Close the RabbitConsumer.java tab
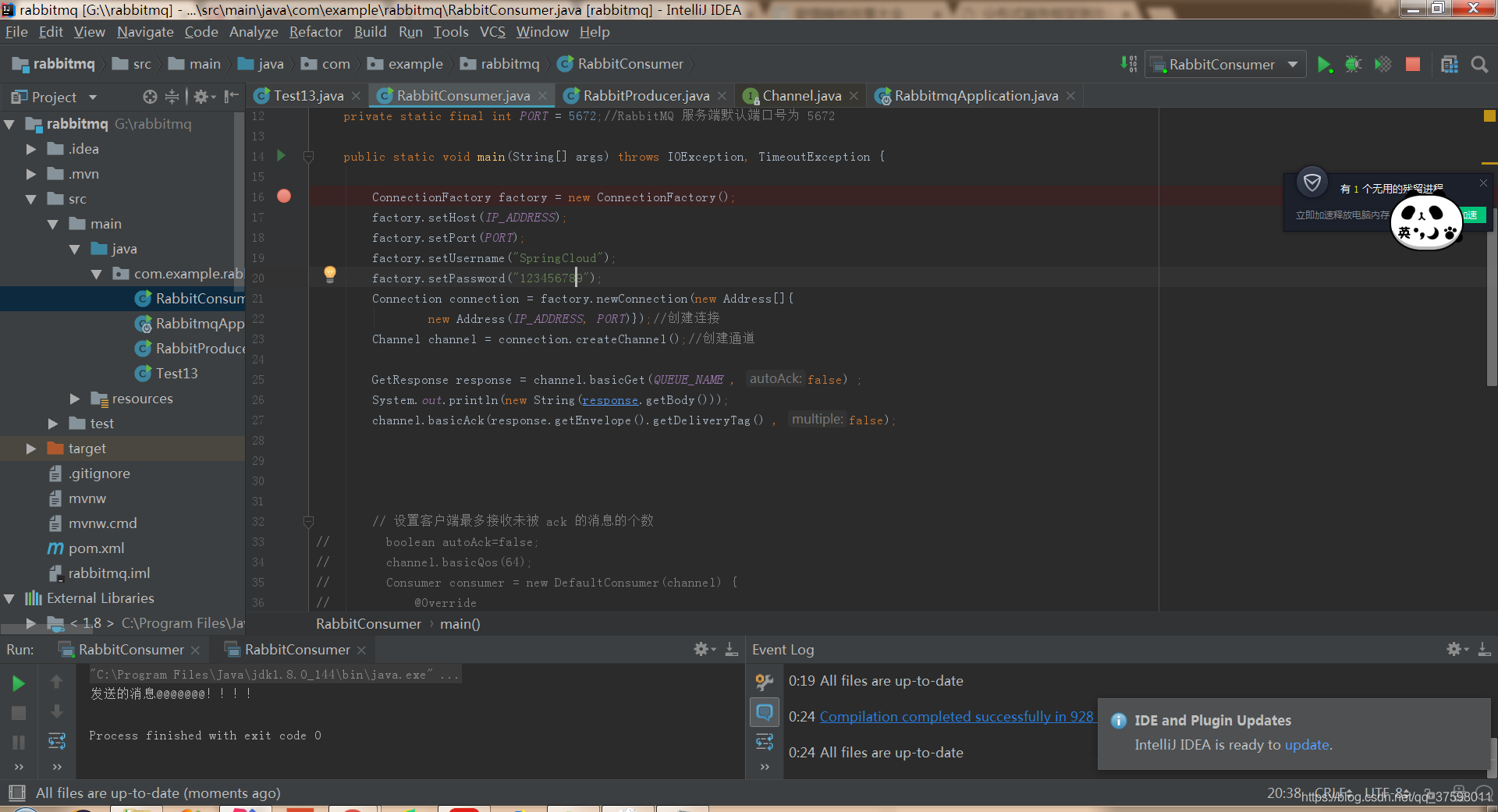The height and width of the screenshot is (812, 1498). point(544,96)
